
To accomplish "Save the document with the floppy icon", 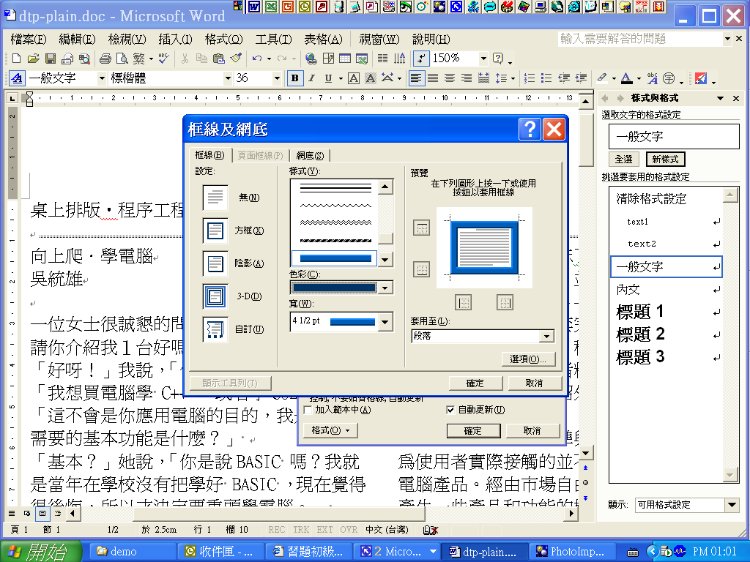I will click(50, 58).
